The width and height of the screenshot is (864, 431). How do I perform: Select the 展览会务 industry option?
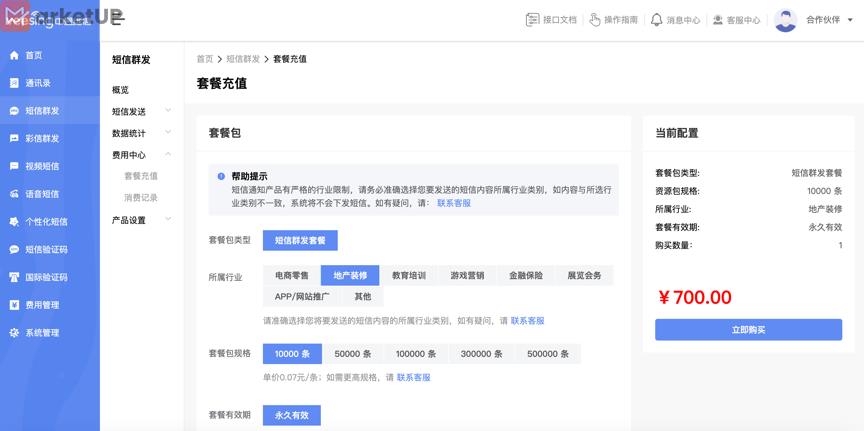tap(584, 276)
